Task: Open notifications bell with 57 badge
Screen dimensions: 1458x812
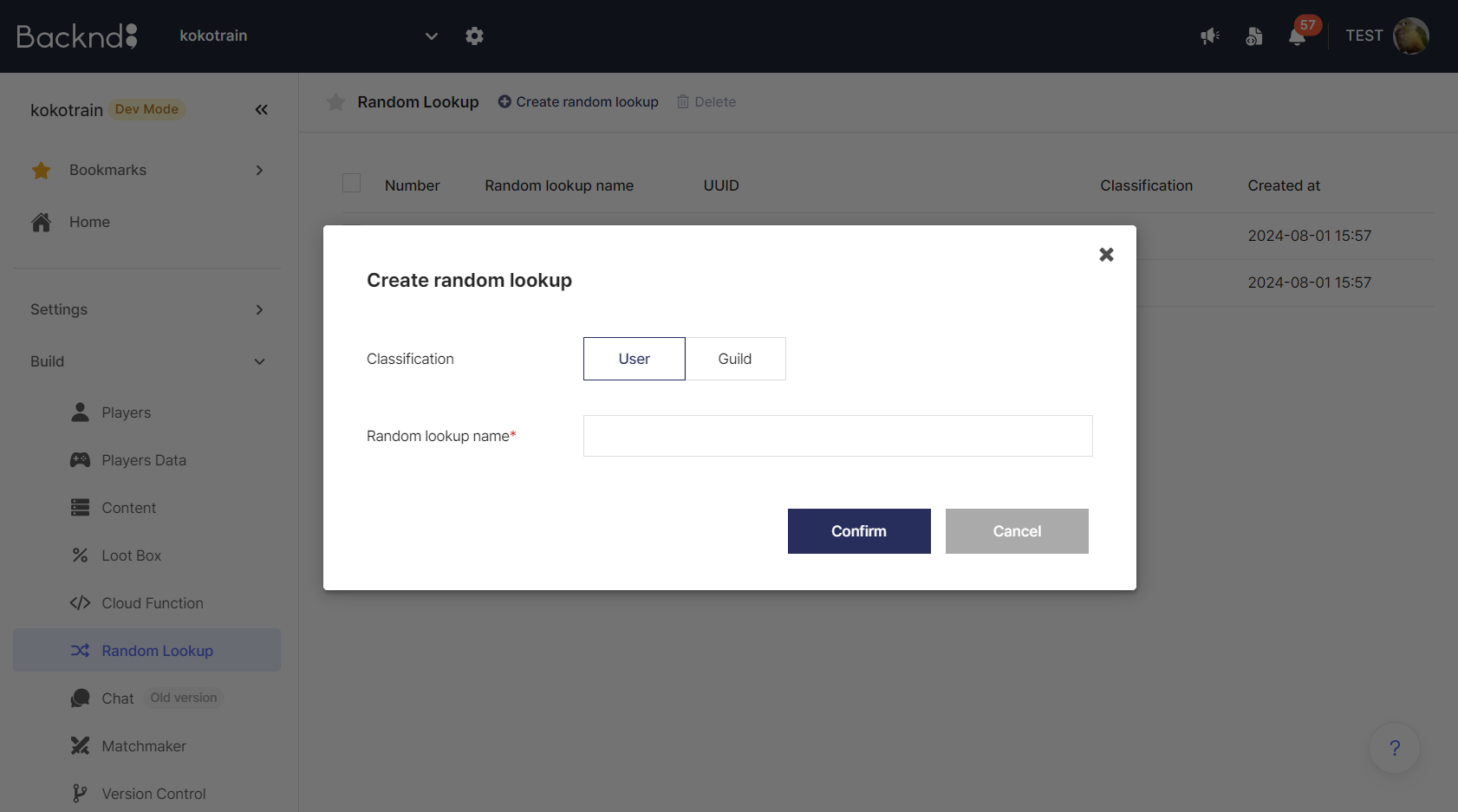Action: [x=1297, y=36]
